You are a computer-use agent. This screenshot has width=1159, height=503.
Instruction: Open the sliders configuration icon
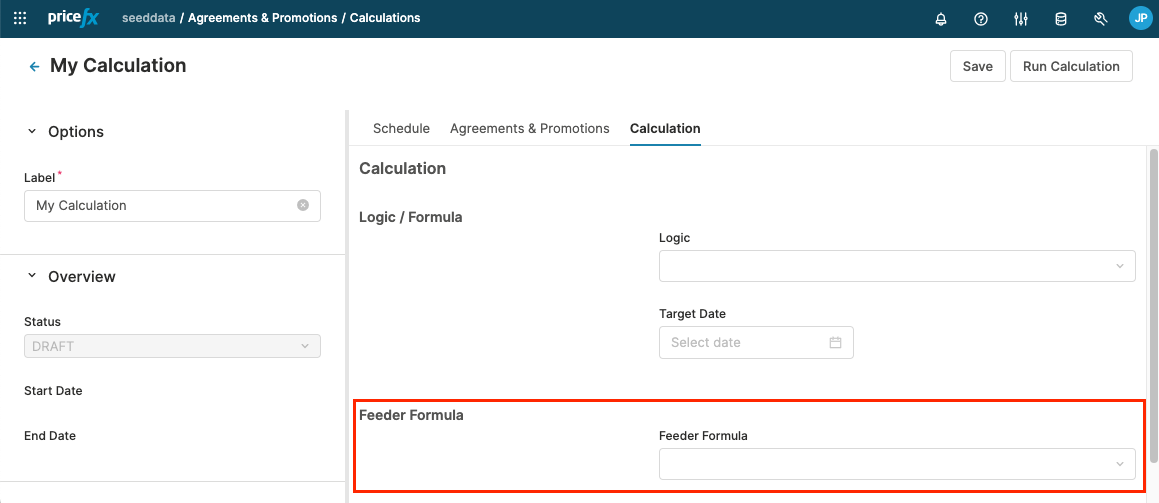point(1021,19)
